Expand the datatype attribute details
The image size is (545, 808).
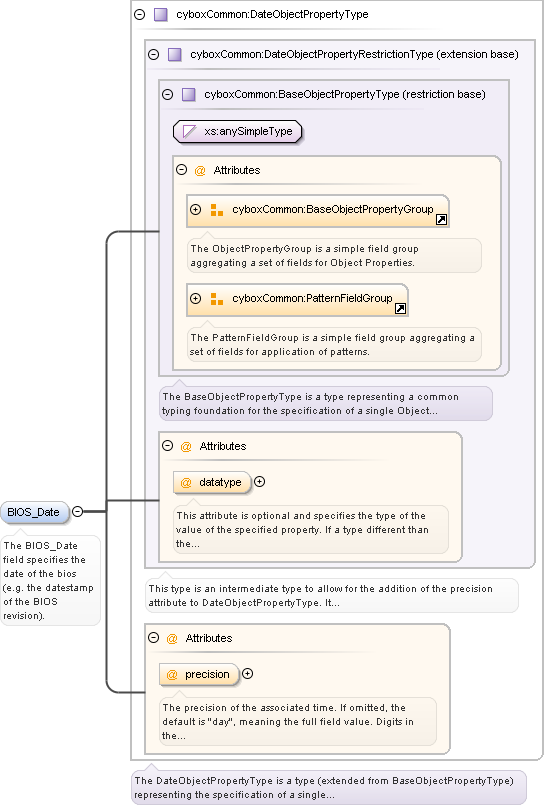260,482
